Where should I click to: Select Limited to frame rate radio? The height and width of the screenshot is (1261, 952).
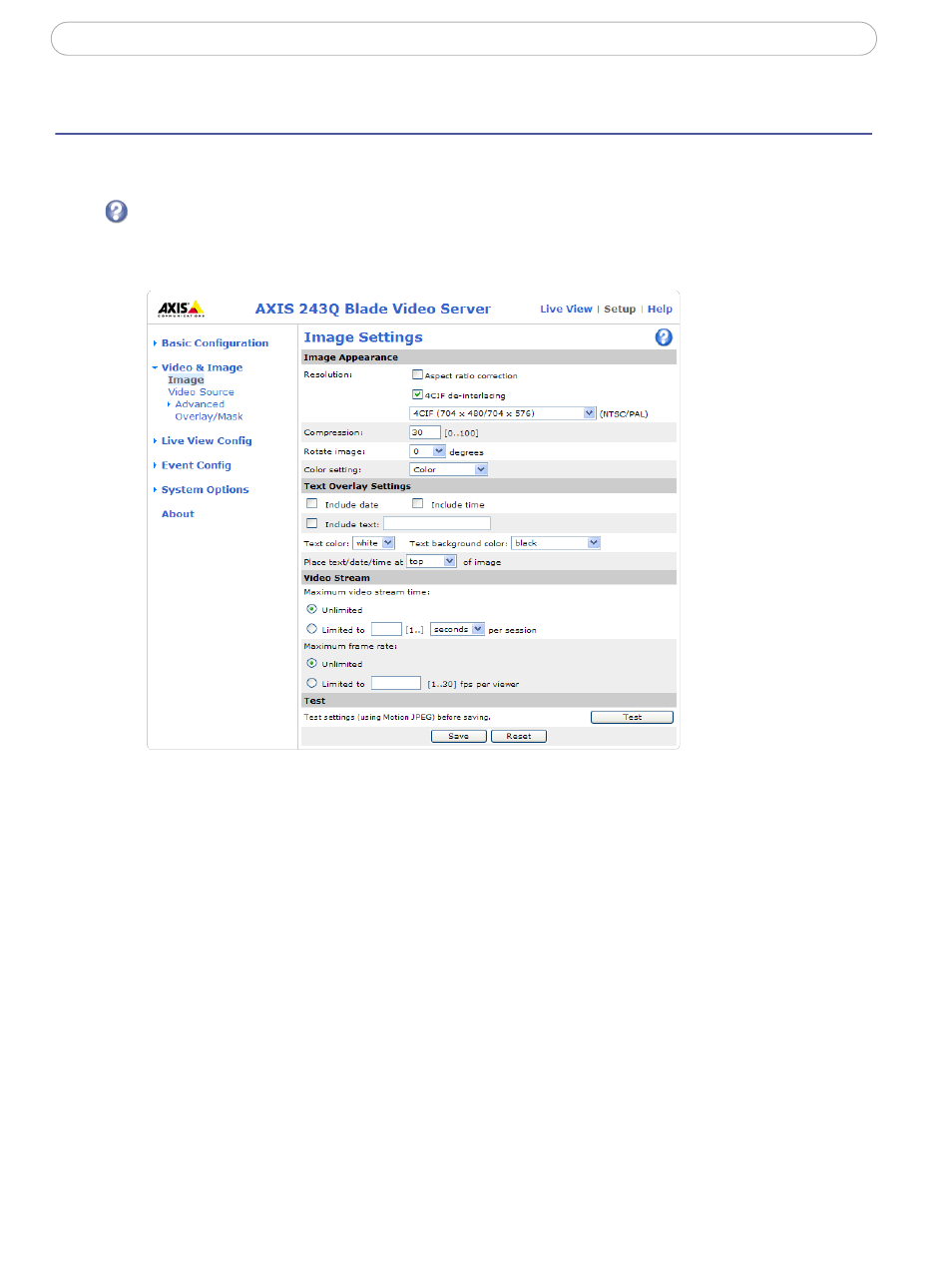[312, 683]
